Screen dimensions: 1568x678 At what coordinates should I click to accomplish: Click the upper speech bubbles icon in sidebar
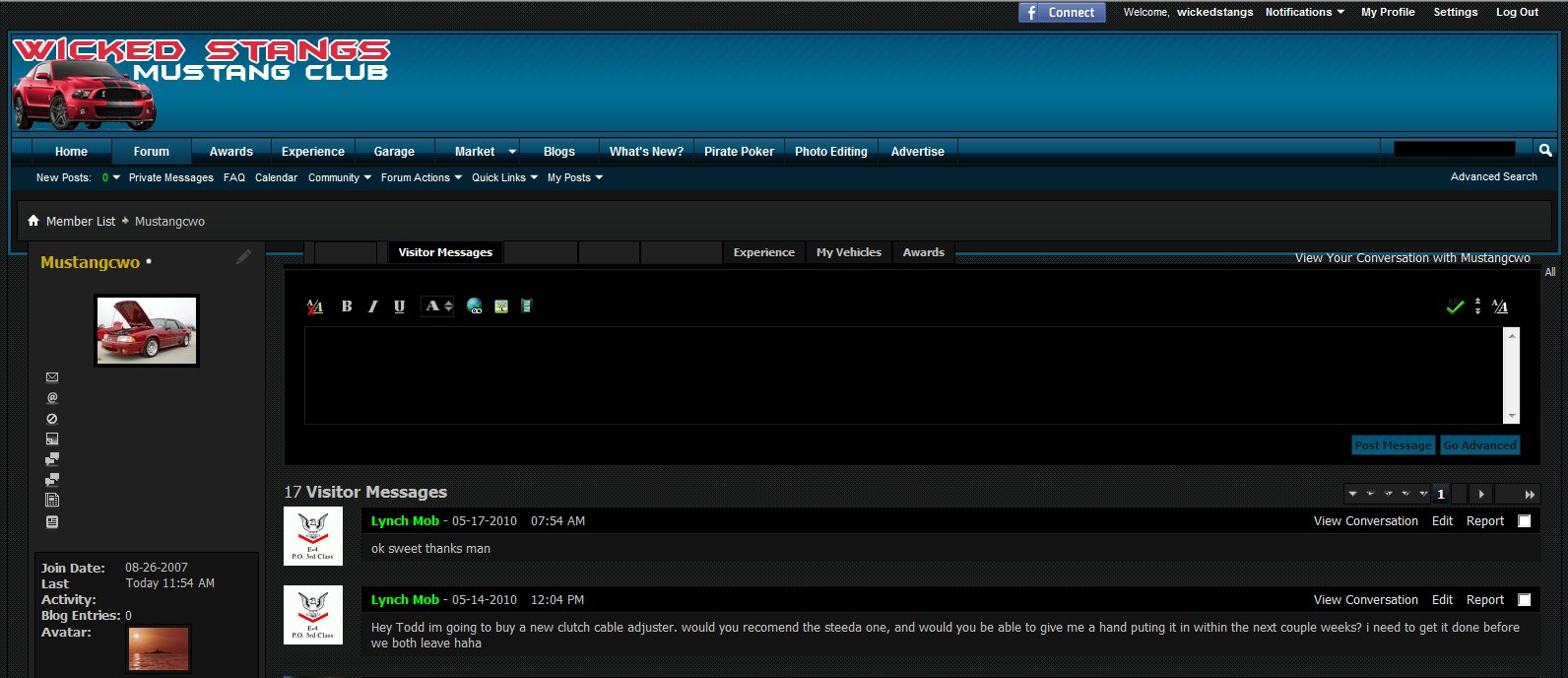click(x=52, y=459)
